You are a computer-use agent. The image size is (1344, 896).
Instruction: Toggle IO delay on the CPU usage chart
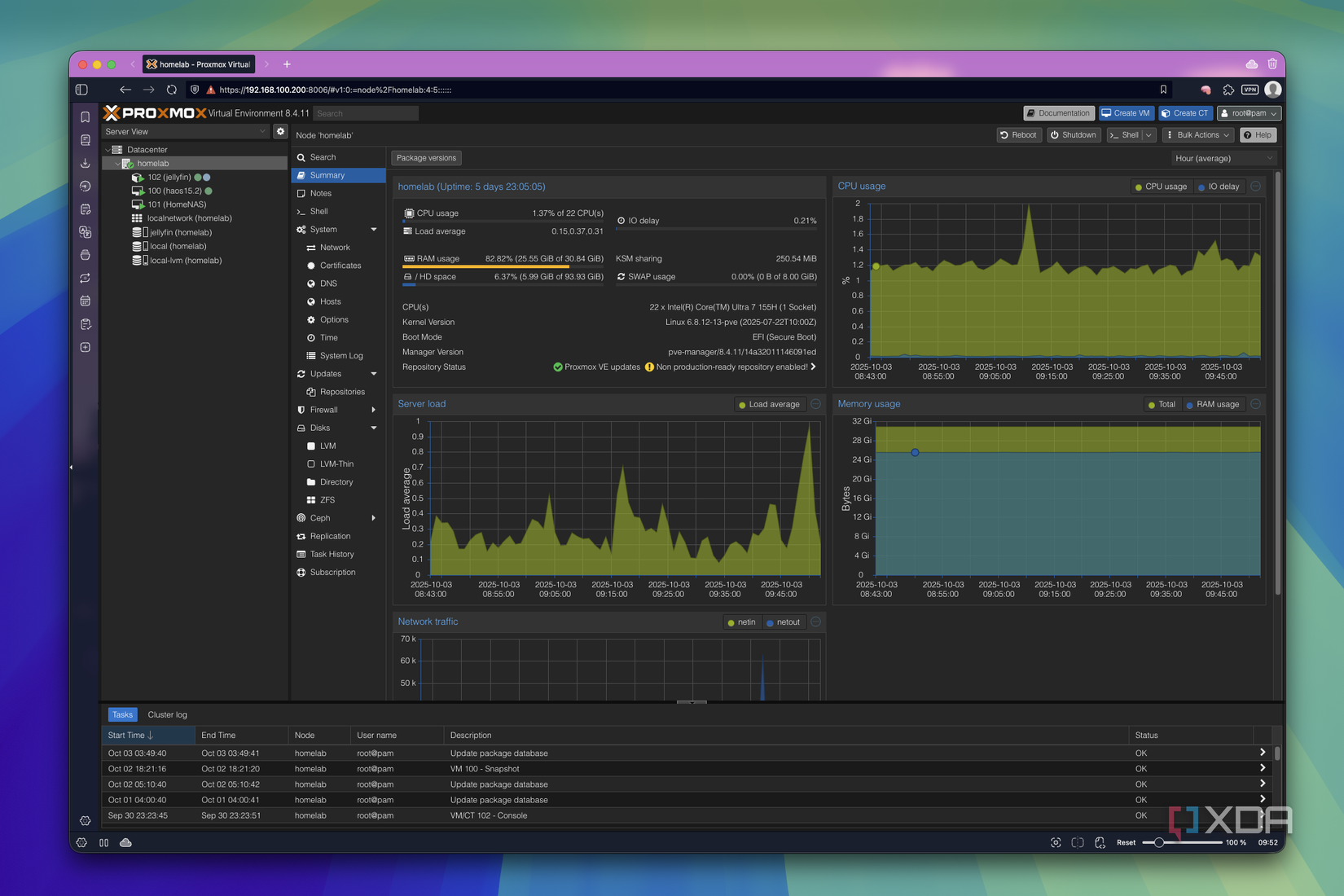tap(1219, 186)
